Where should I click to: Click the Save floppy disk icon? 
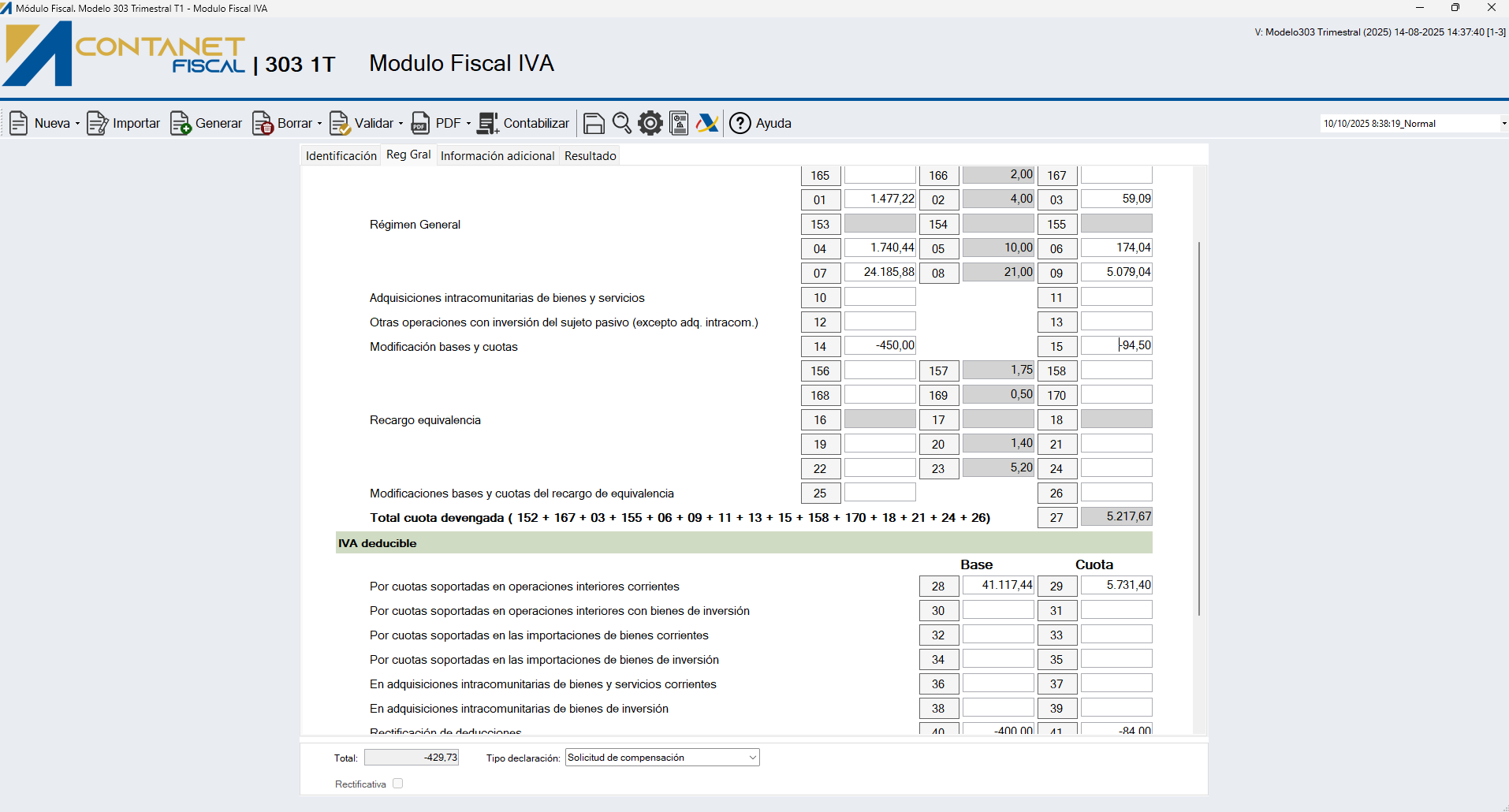(594, 124)
